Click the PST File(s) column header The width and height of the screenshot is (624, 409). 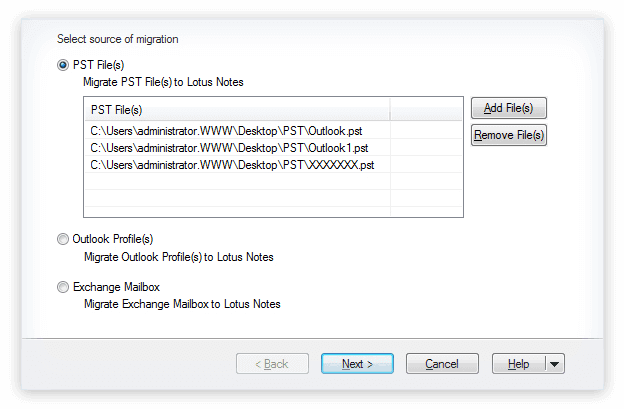(x=237, y=109)
